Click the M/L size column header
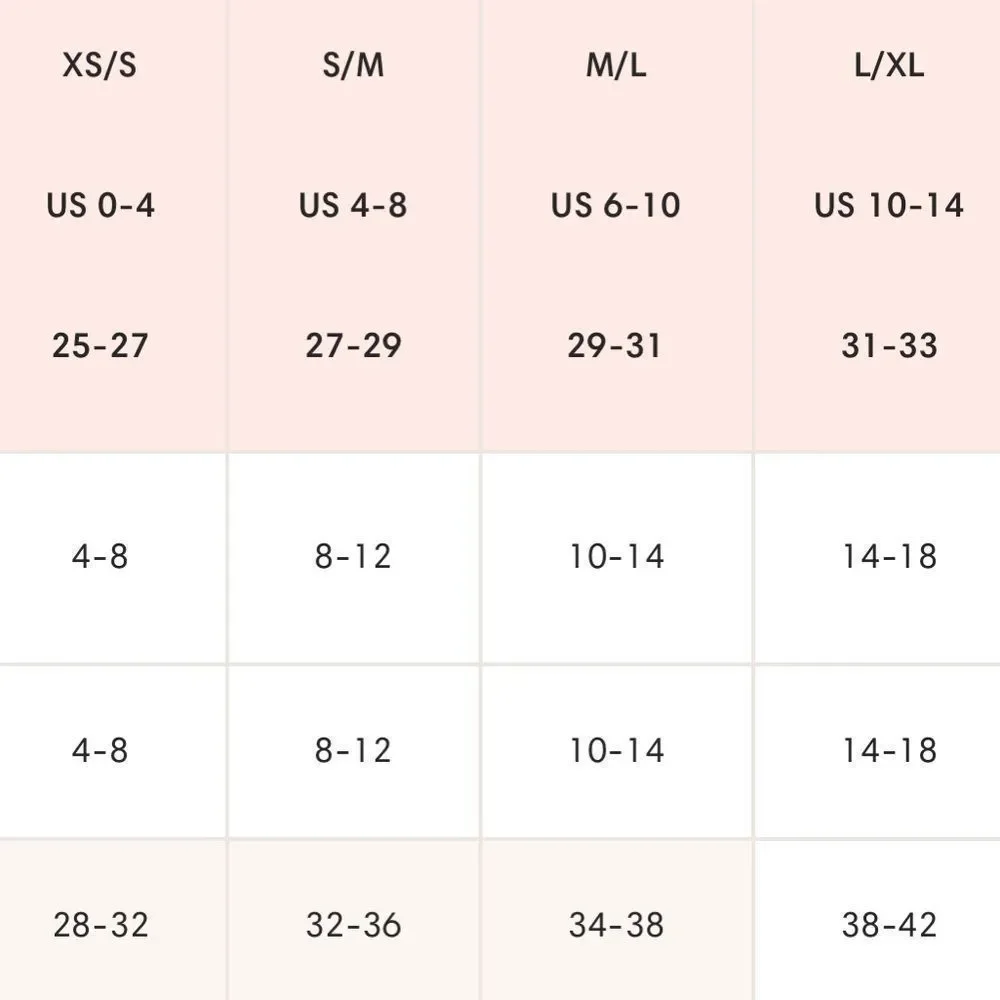The image size is (1000, 1000). tap(616, 66)
